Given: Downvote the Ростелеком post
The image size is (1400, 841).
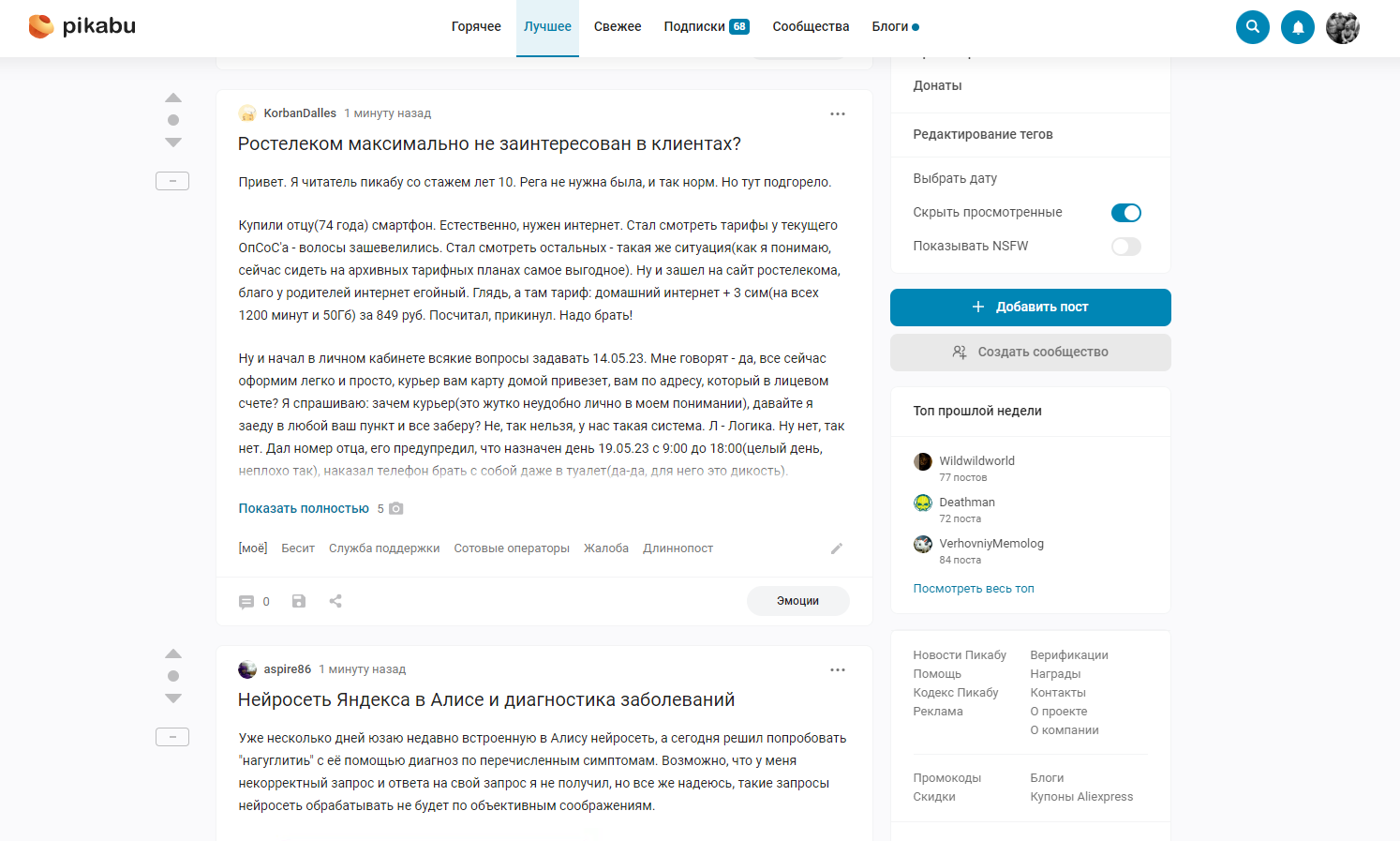Looking at the screenshot, I should [x=173, y=143].
